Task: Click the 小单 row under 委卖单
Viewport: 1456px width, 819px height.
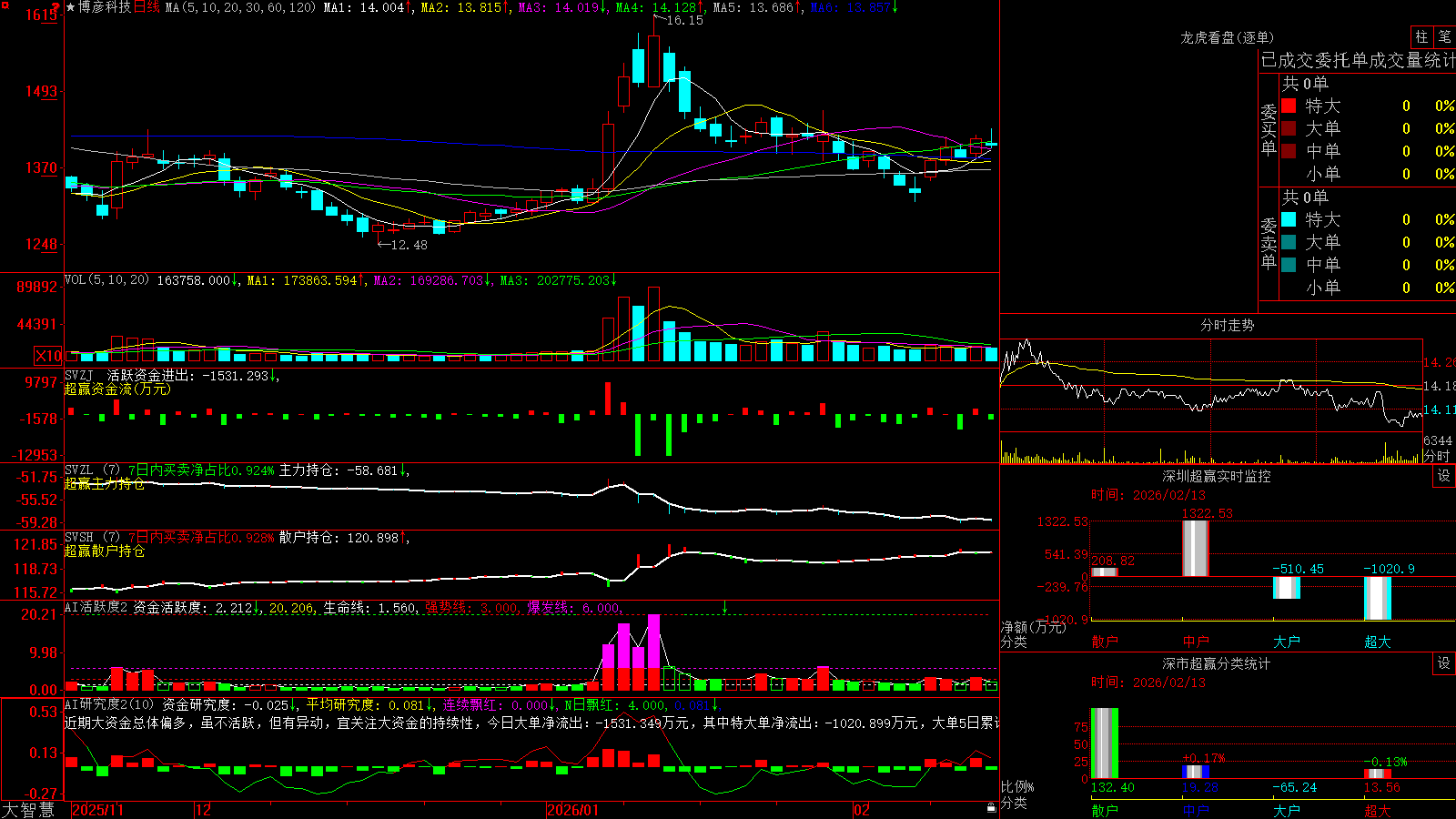Action: point(1368,288)
